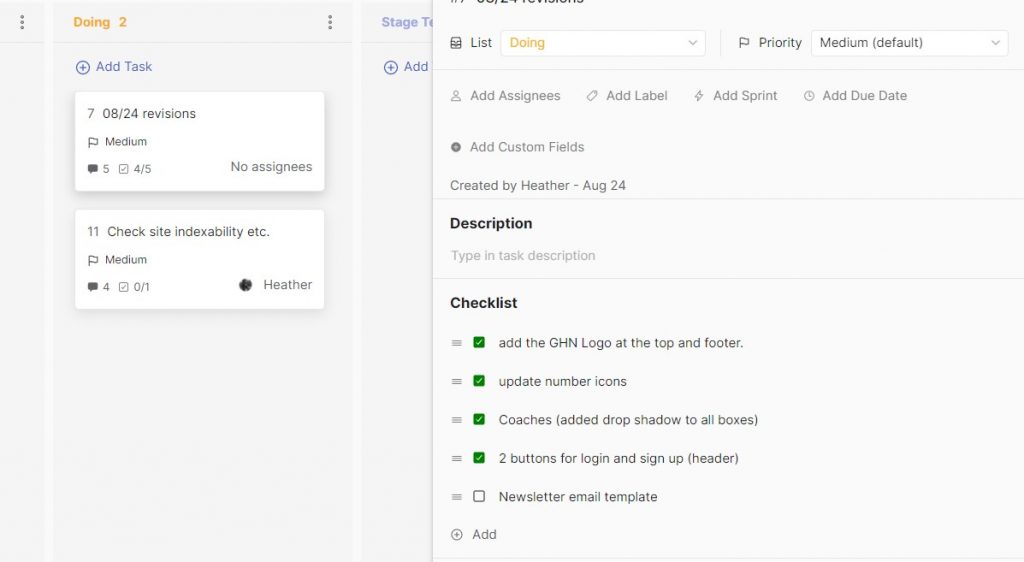Open the Doing column three-dot menu
The width and height of the screenshot is (1024, 562).
[330, 22]
